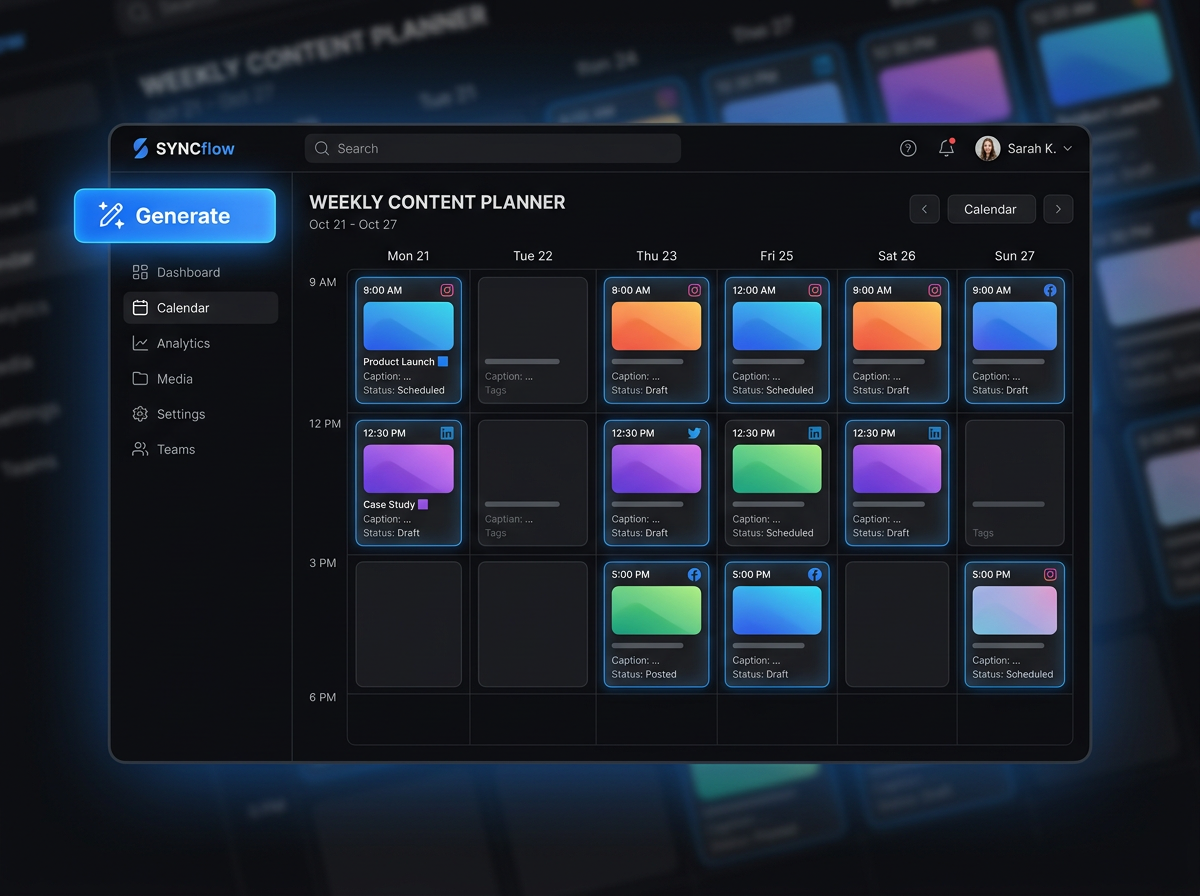1200x896 pixels.
Task: Click the Media folder icon
Action: point(140,379)
